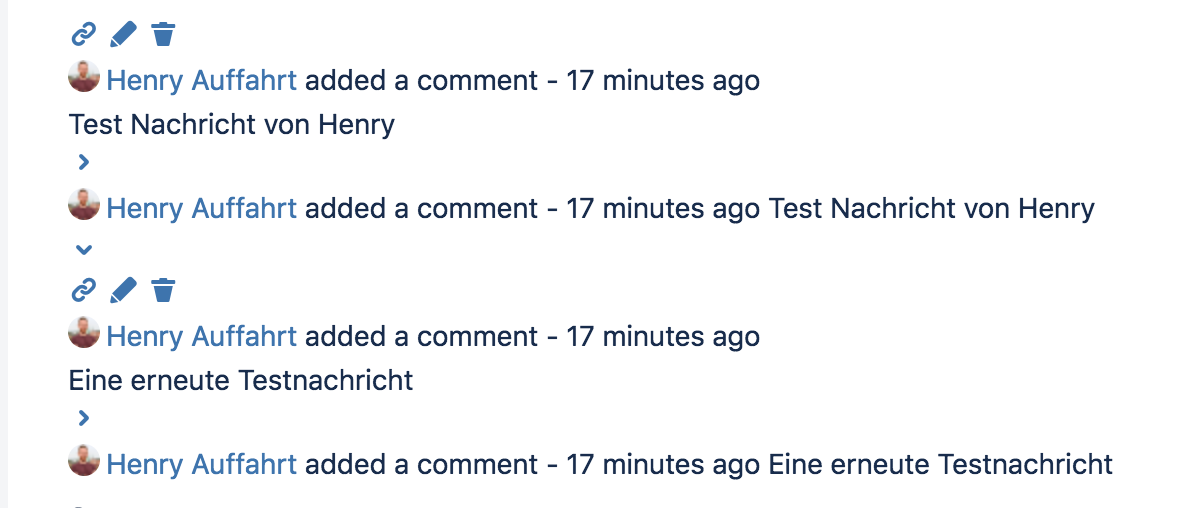Avatar above the "Eine erneute Testnachricht" body text

tap(84, 332)
